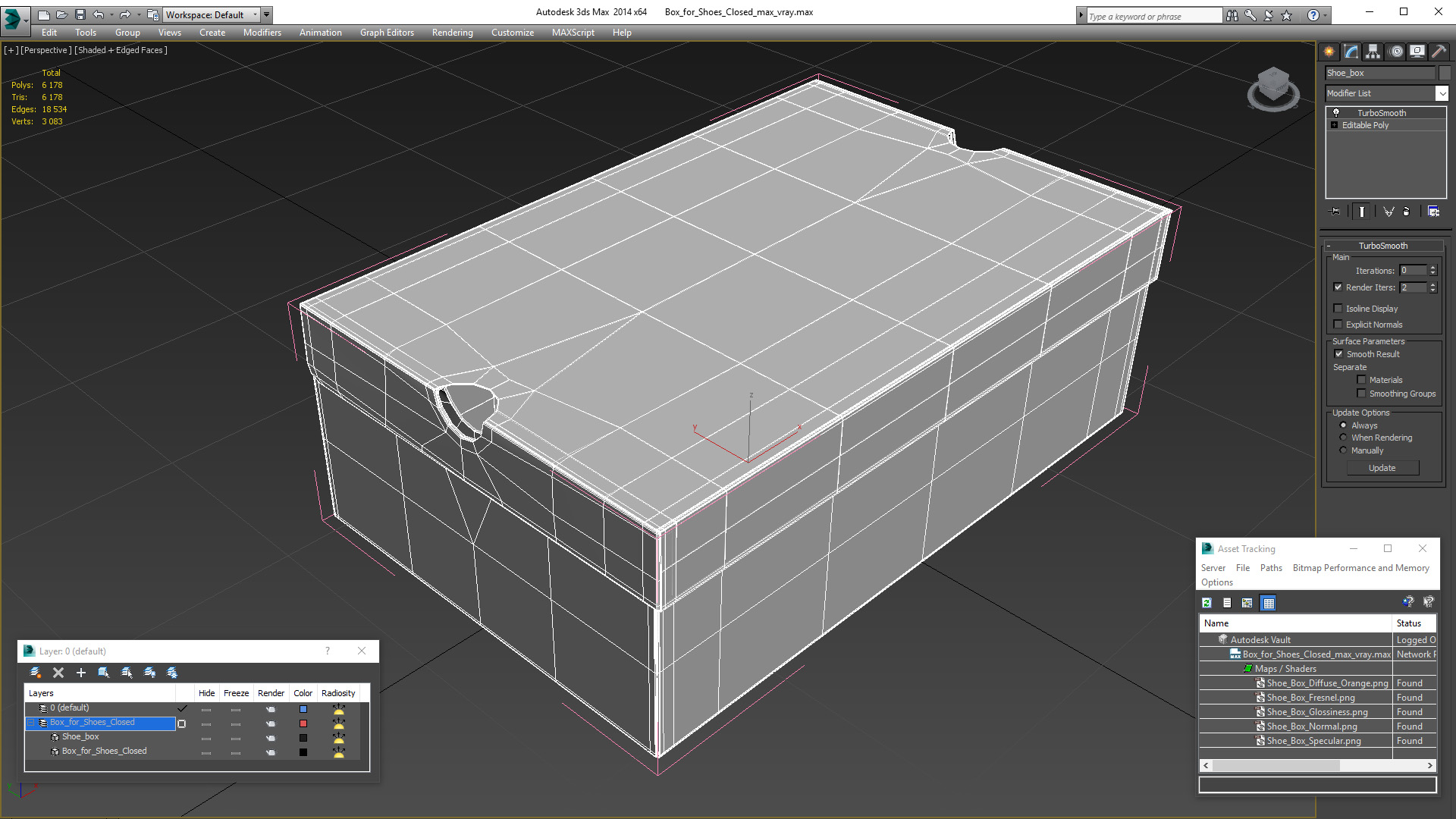Select the Always update radio button
1456x819 pixels.
click(x=1343, y=425)
